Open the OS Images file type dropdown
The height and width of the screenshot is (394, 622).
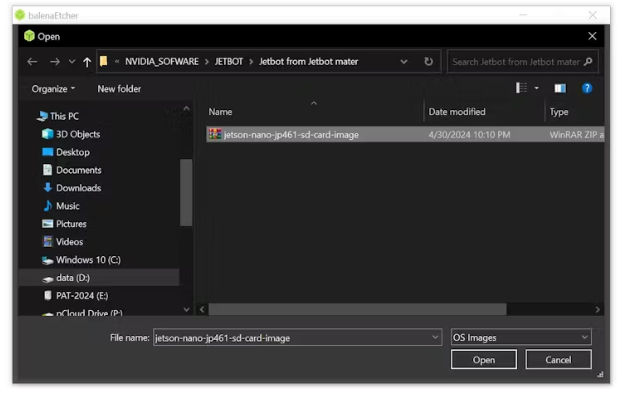[x=521, y=337]
